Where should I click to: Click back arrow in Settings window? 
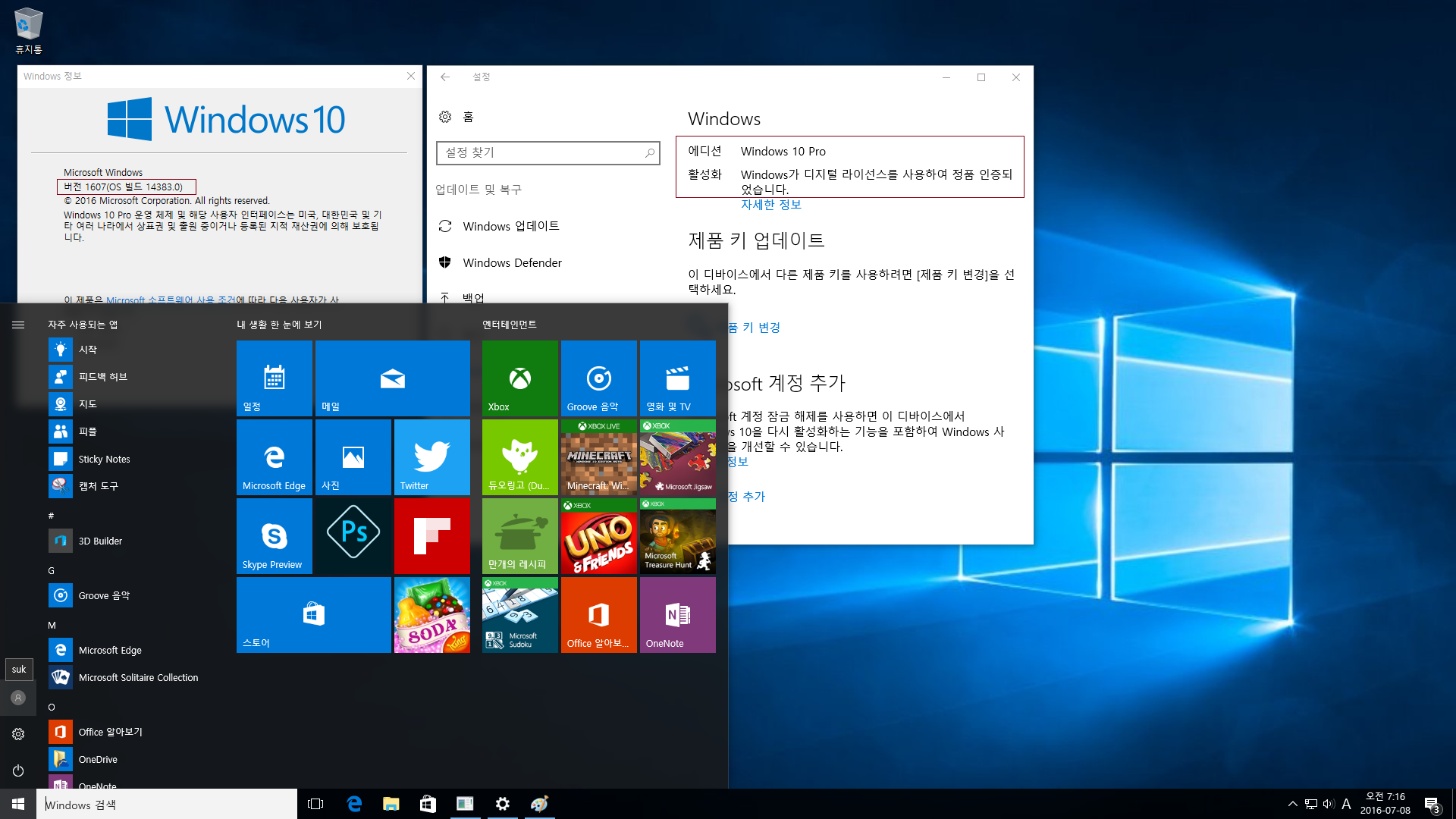(445, 77)
